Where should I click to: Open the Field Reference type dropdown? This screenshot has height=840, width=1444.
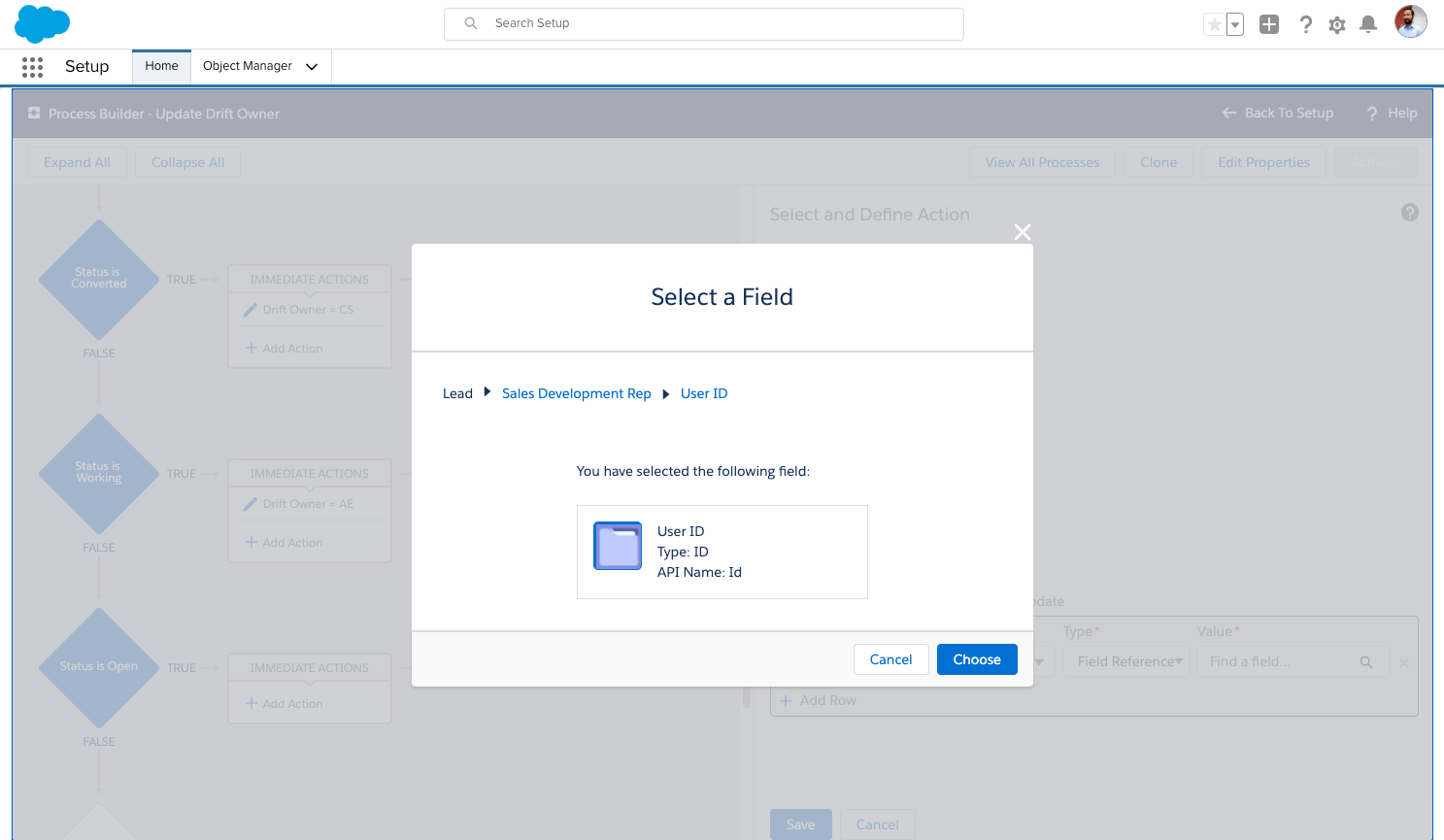click(x=1126, y=661)
